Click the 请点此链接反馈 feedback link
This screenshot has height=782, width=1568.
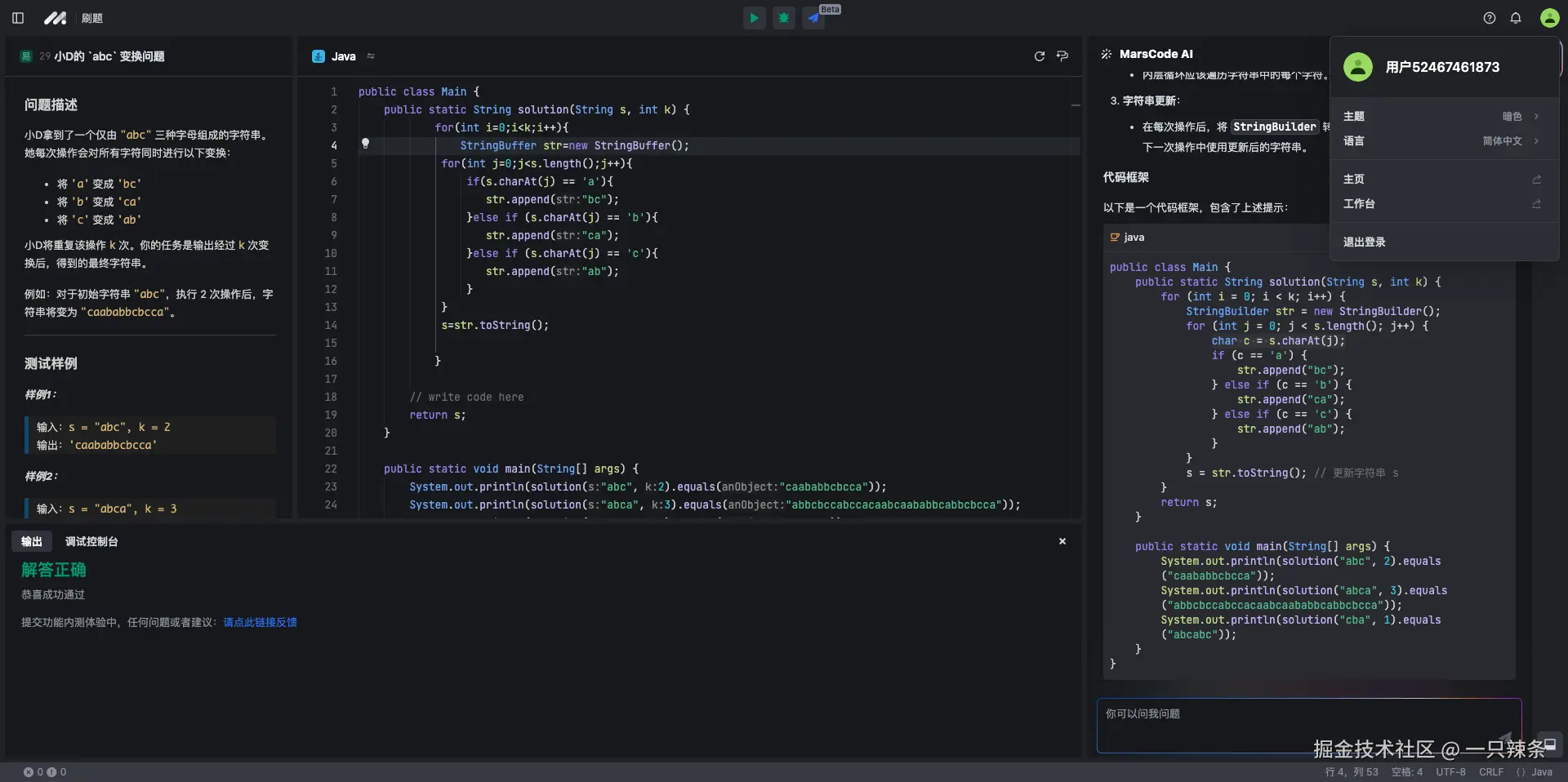[260, 623]
